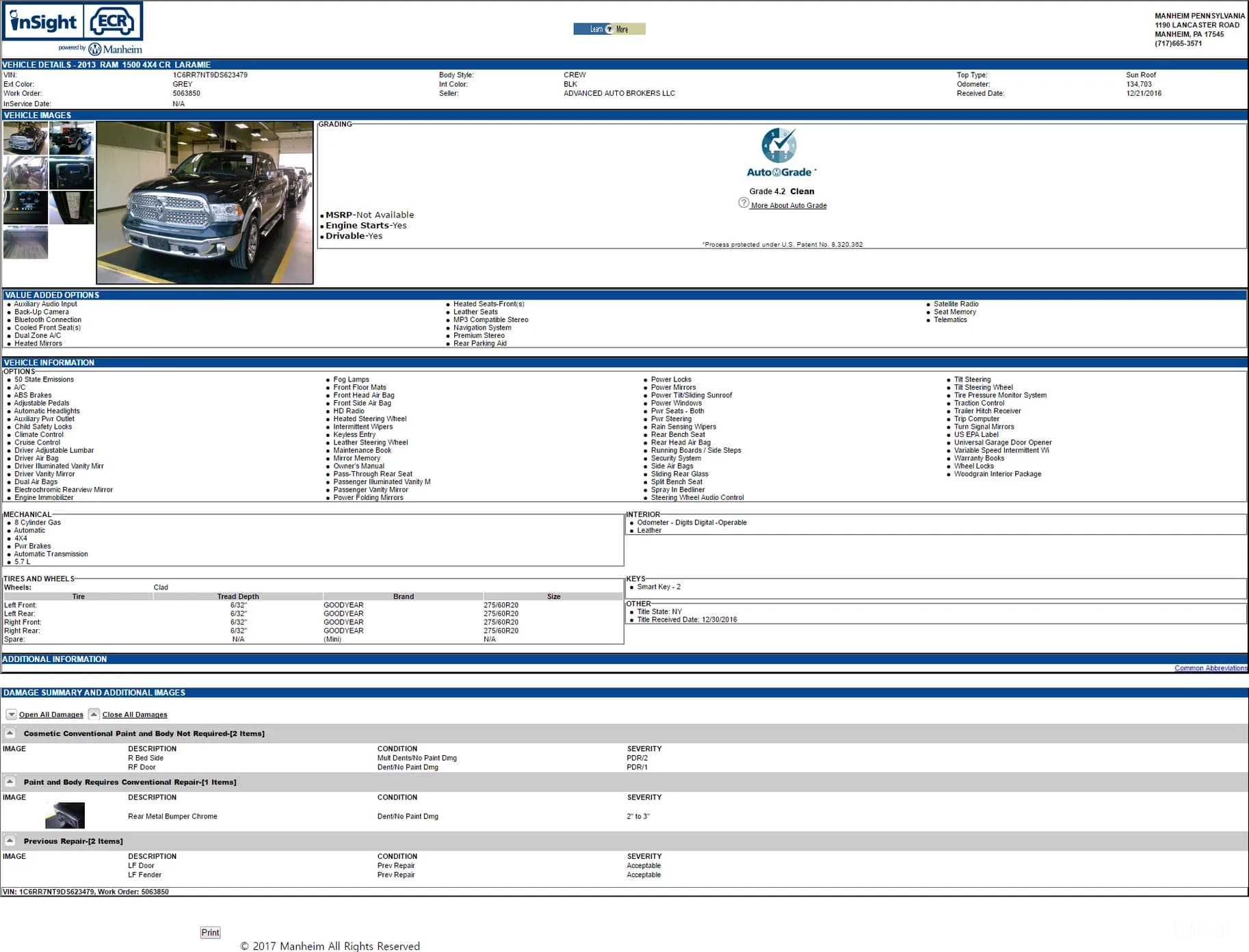
Task: Click the Woodgrain Interior Package option
Action: pyautogui.click(x=998, y=474)
